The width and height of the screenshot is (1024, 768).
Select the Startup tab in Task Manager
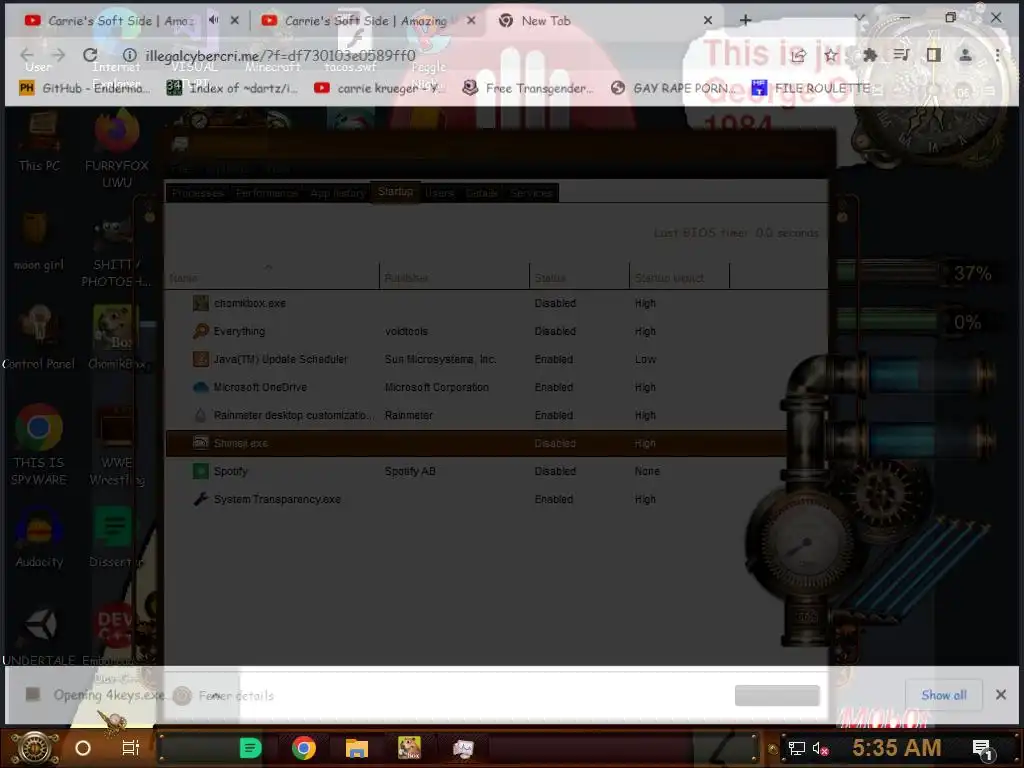tap(395, 192)
